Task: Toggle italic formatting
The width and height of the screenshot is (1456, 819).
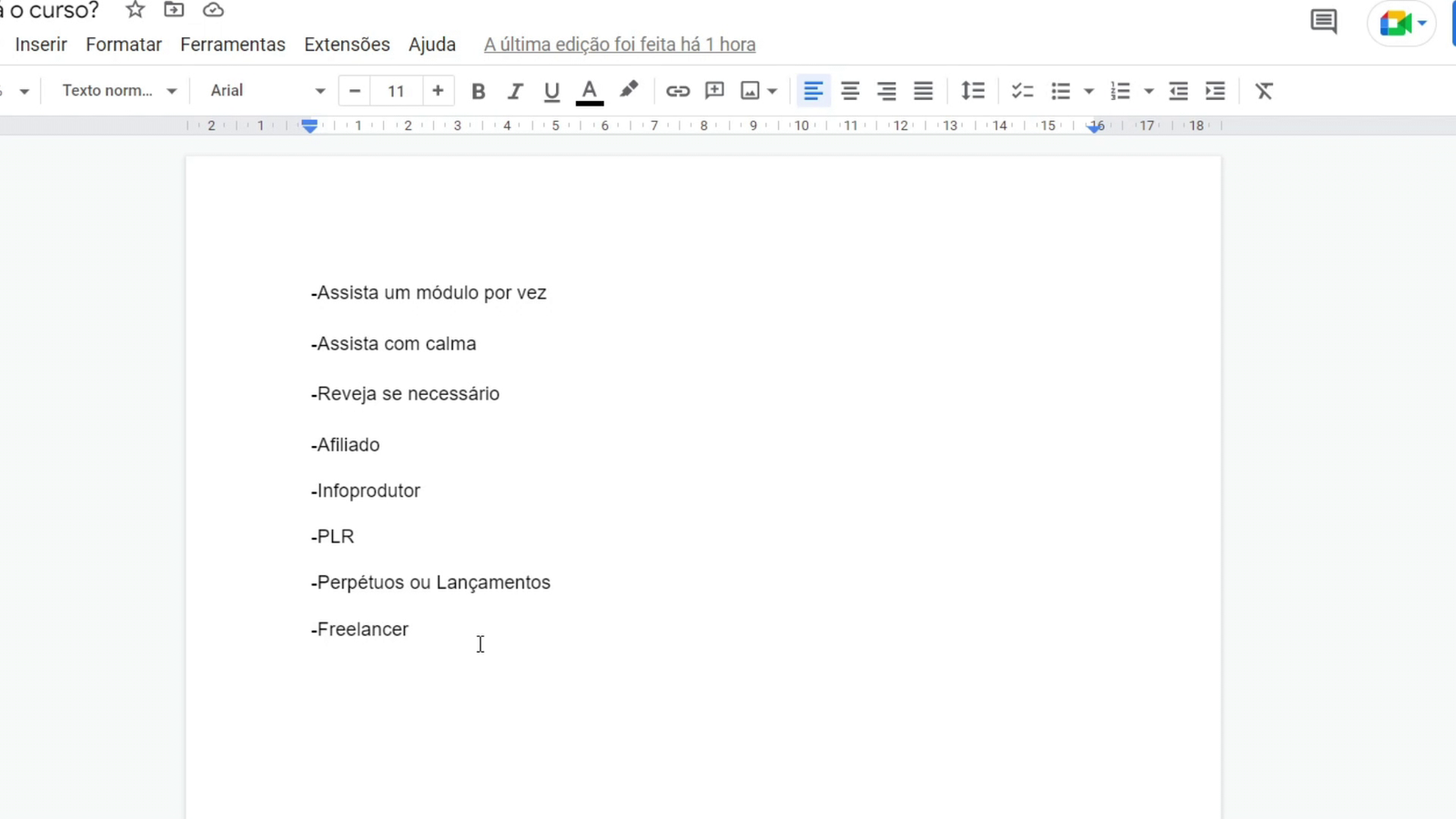Action: click(515, 91)
